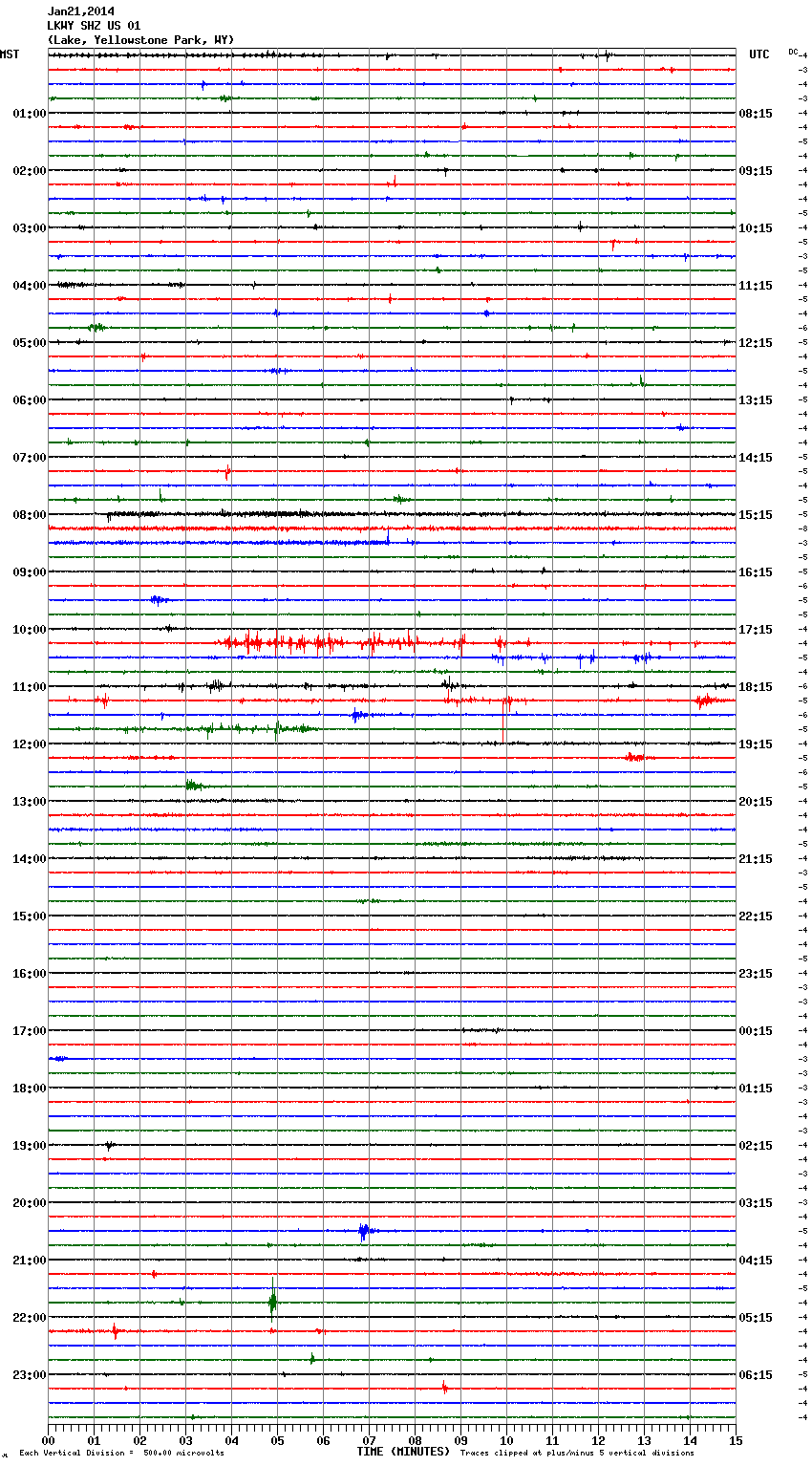812x1466 pixels.
Task: Click the date label Jan21,2014
Action: tap(80, 11)
